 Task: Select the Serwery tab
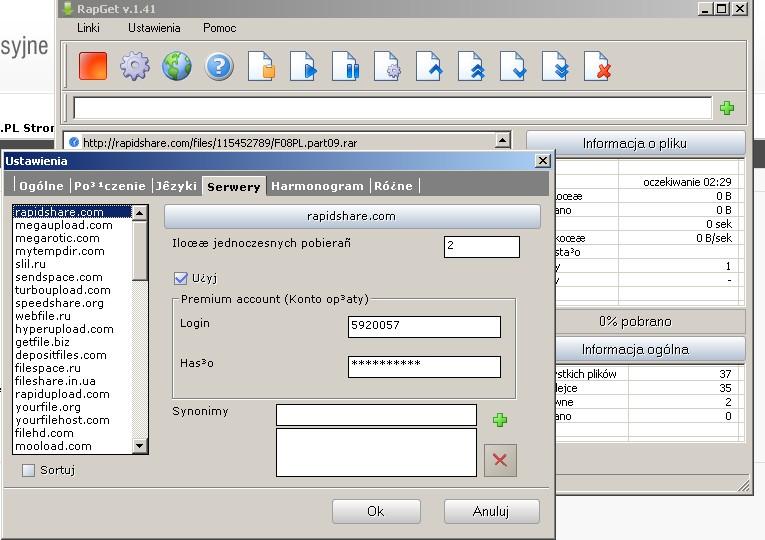(x=234, y=186)
